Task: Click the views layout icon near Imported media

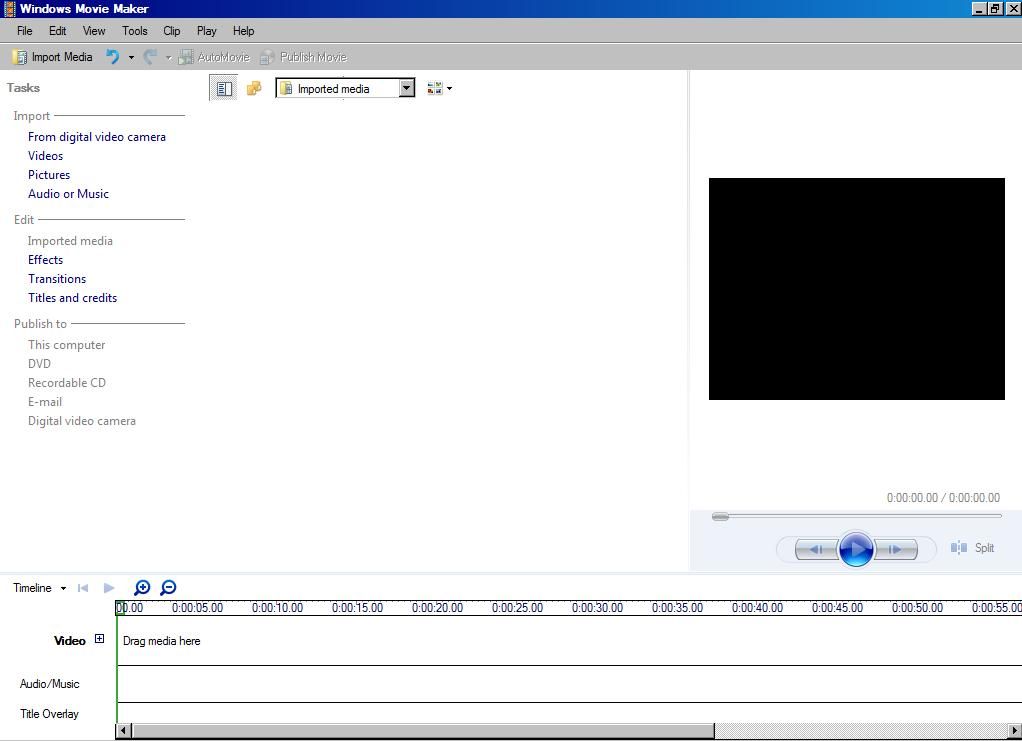Action: (x=434, y=88)
